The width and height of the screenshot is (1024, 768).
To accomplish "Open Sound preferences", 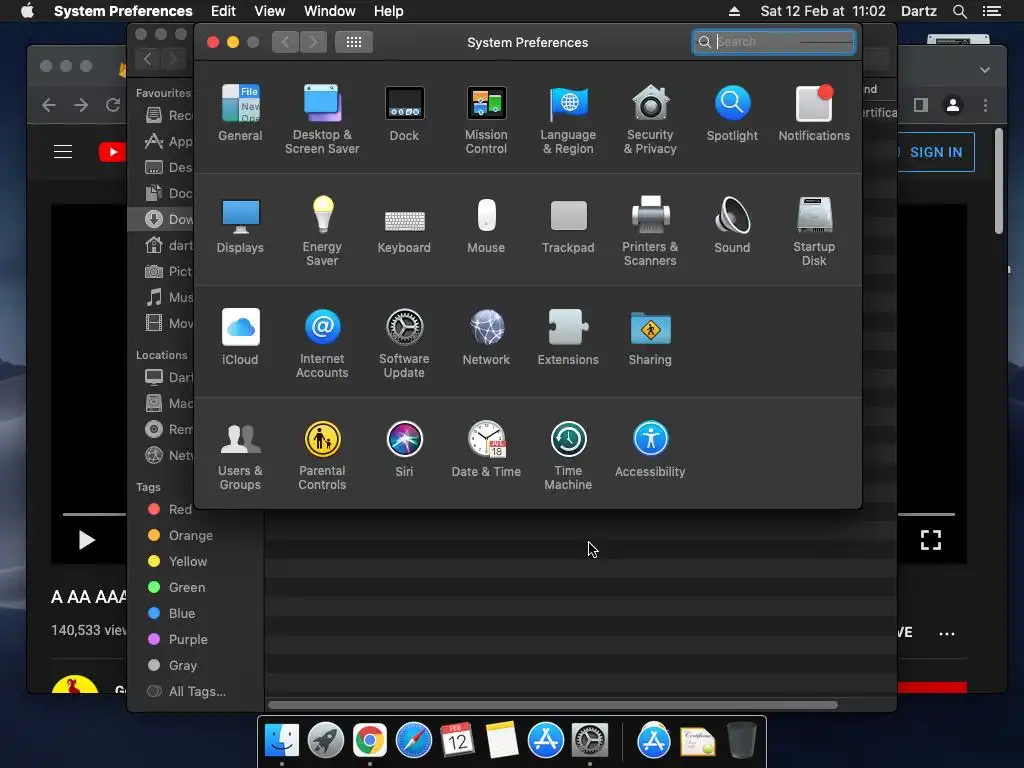I will tap(732, 225).
